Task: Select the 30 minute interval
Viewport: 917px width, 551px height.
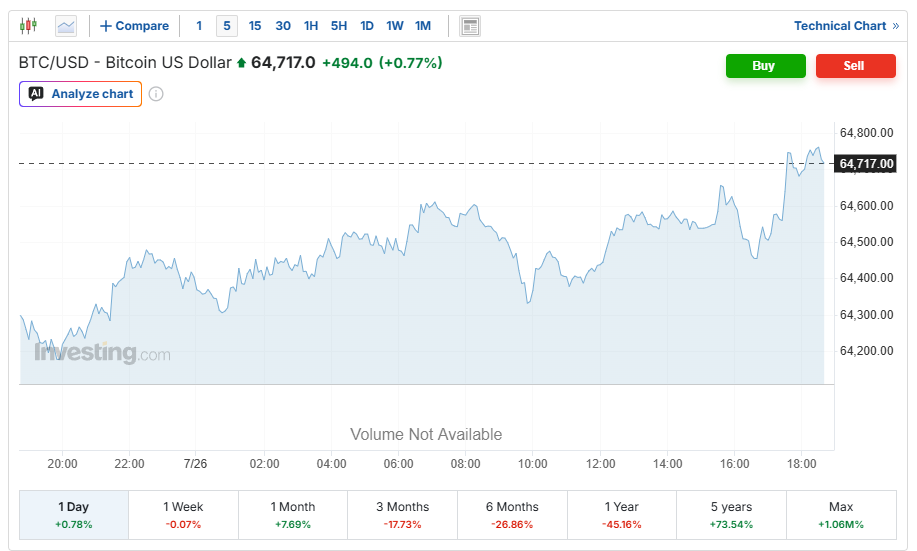Action: click(283, 26)
